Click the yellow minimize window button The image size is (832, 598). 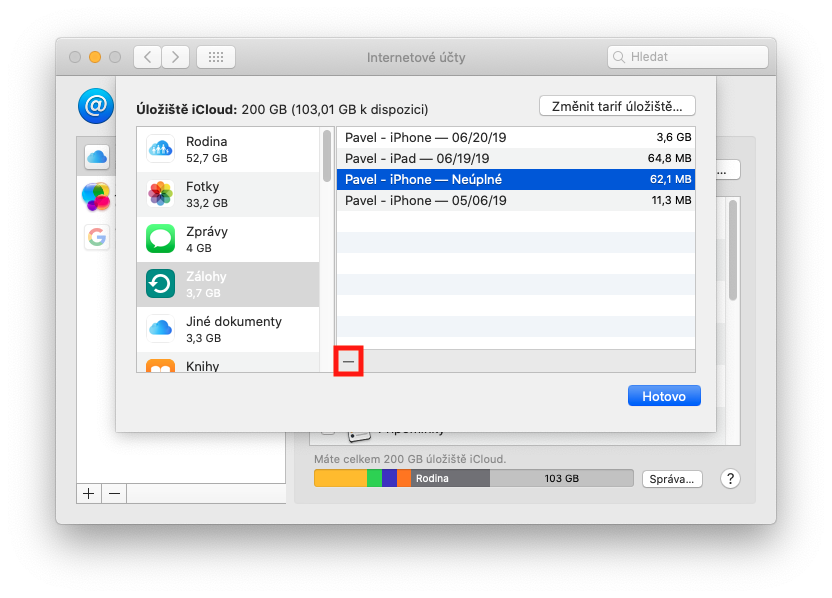(x=95, y=57)
